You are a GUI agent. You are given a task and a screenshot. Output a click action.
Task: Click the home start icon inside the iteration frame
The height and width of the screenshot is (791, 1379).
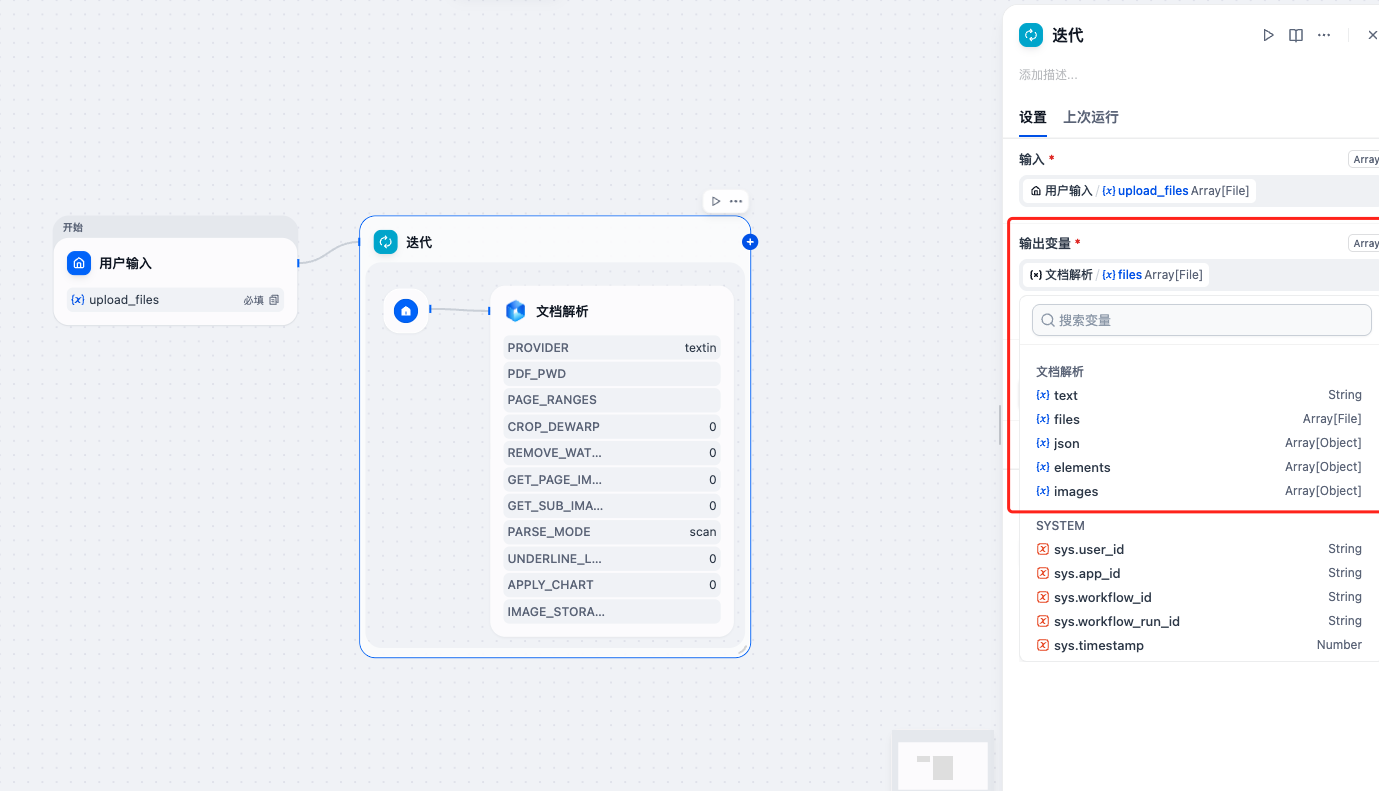406,311
